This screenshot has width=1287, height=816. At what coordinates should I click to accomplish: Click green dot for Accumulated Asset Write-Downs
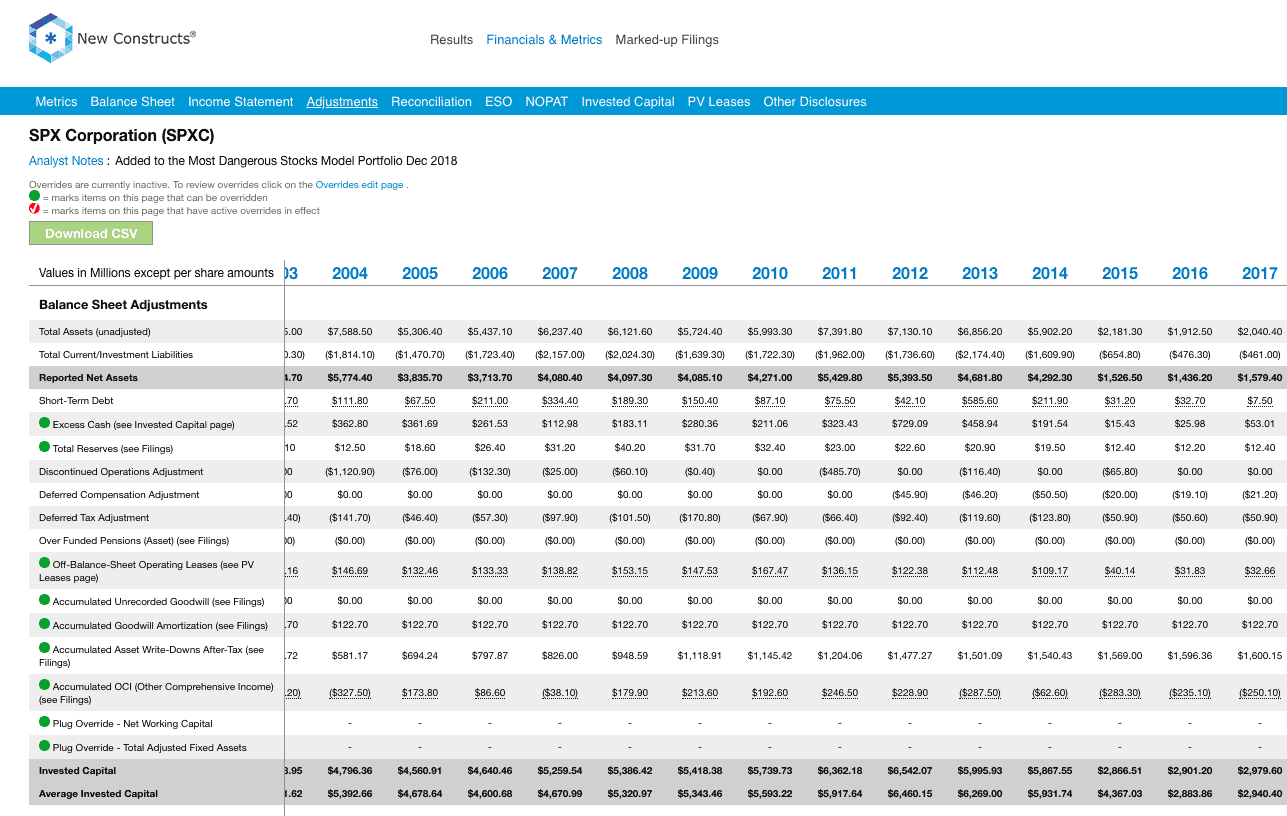click(45, 648)
